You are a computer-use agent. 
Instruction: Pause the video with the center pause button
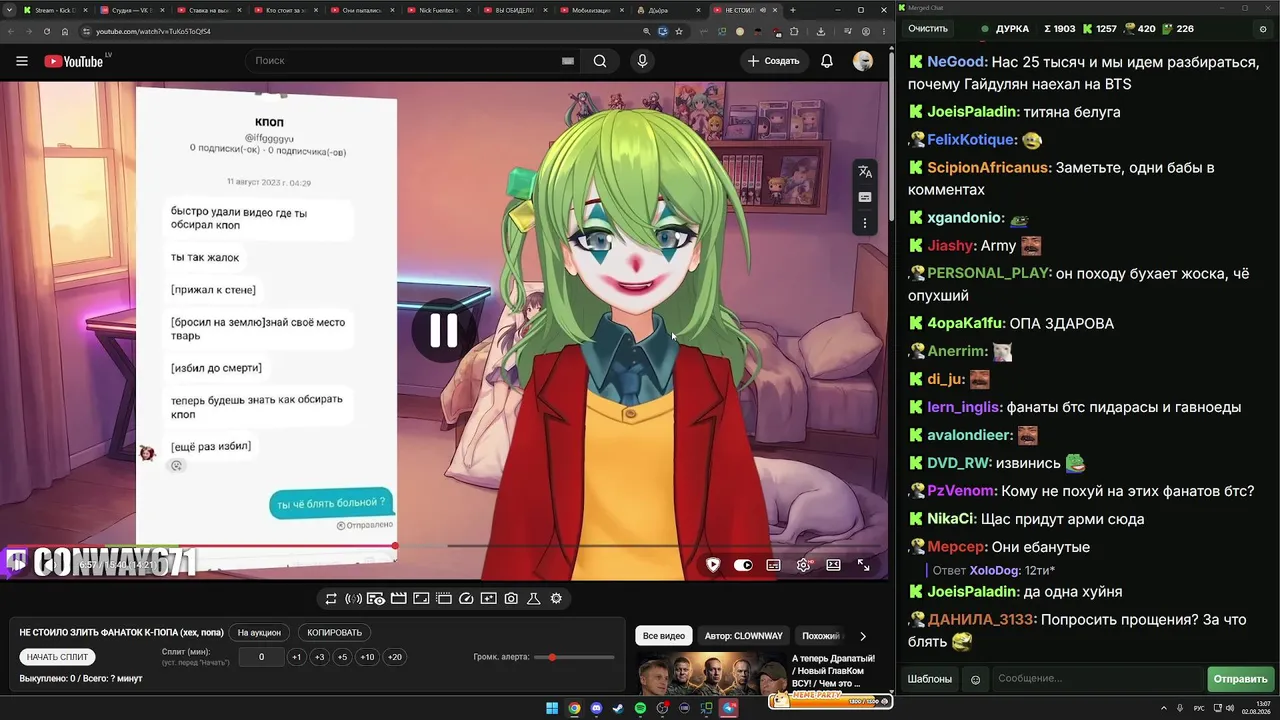pos(444,330)
